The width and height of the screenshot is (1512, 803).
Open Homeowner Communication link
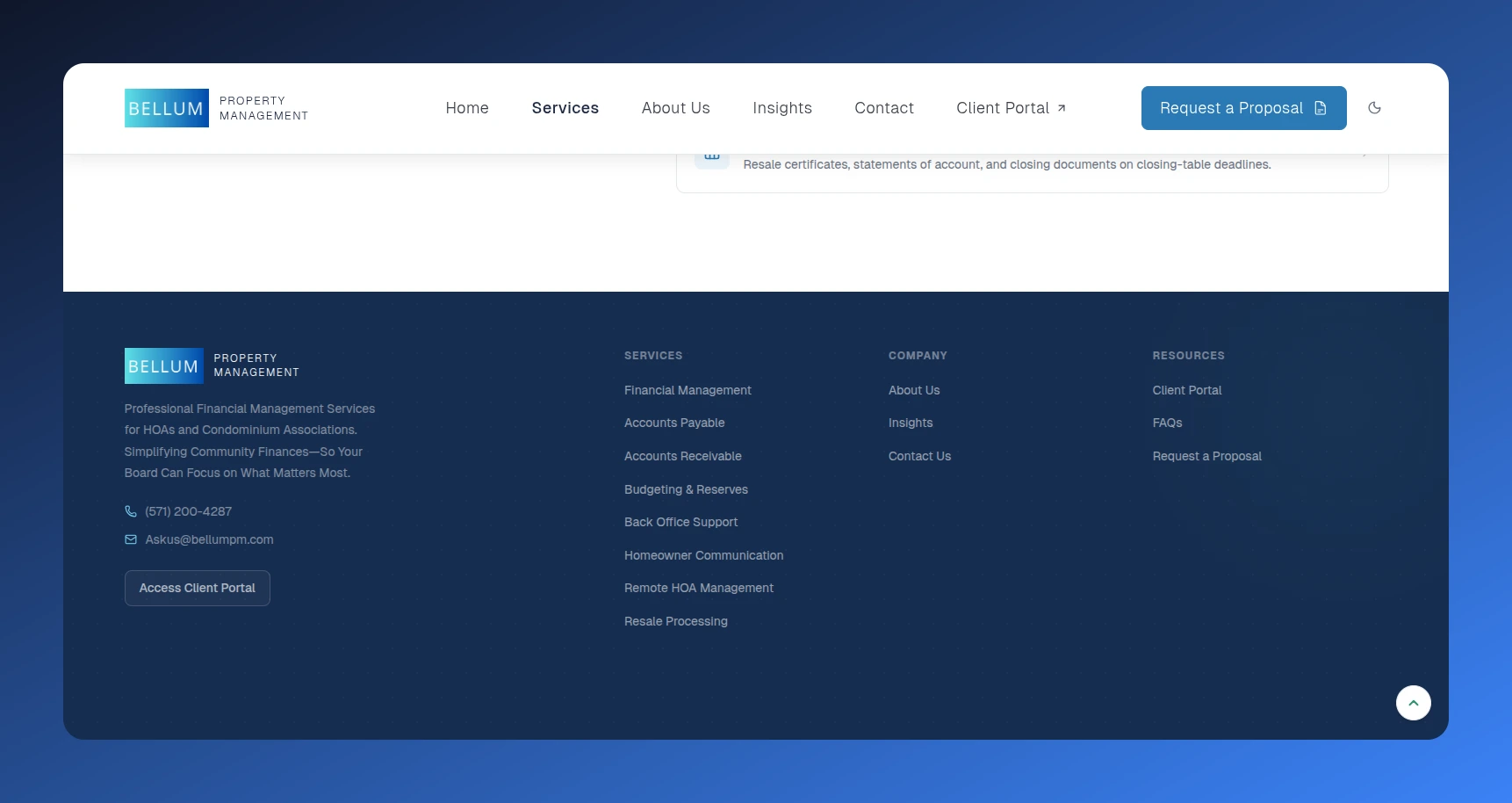click(x=703, y=555)
